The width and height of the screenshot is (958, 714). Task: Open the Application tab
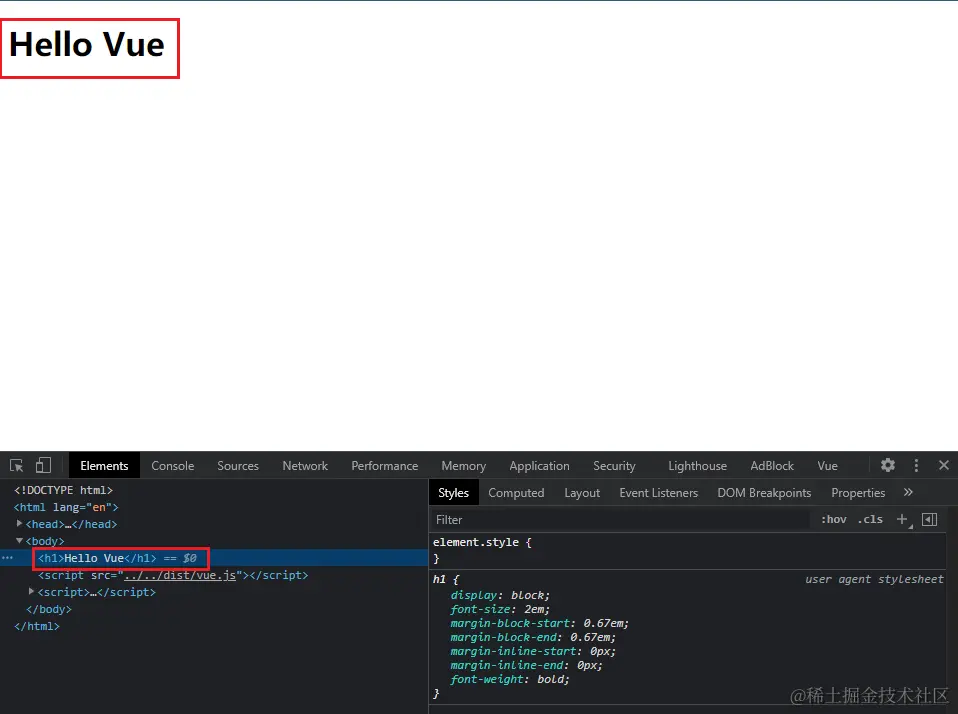click(539, 465)
